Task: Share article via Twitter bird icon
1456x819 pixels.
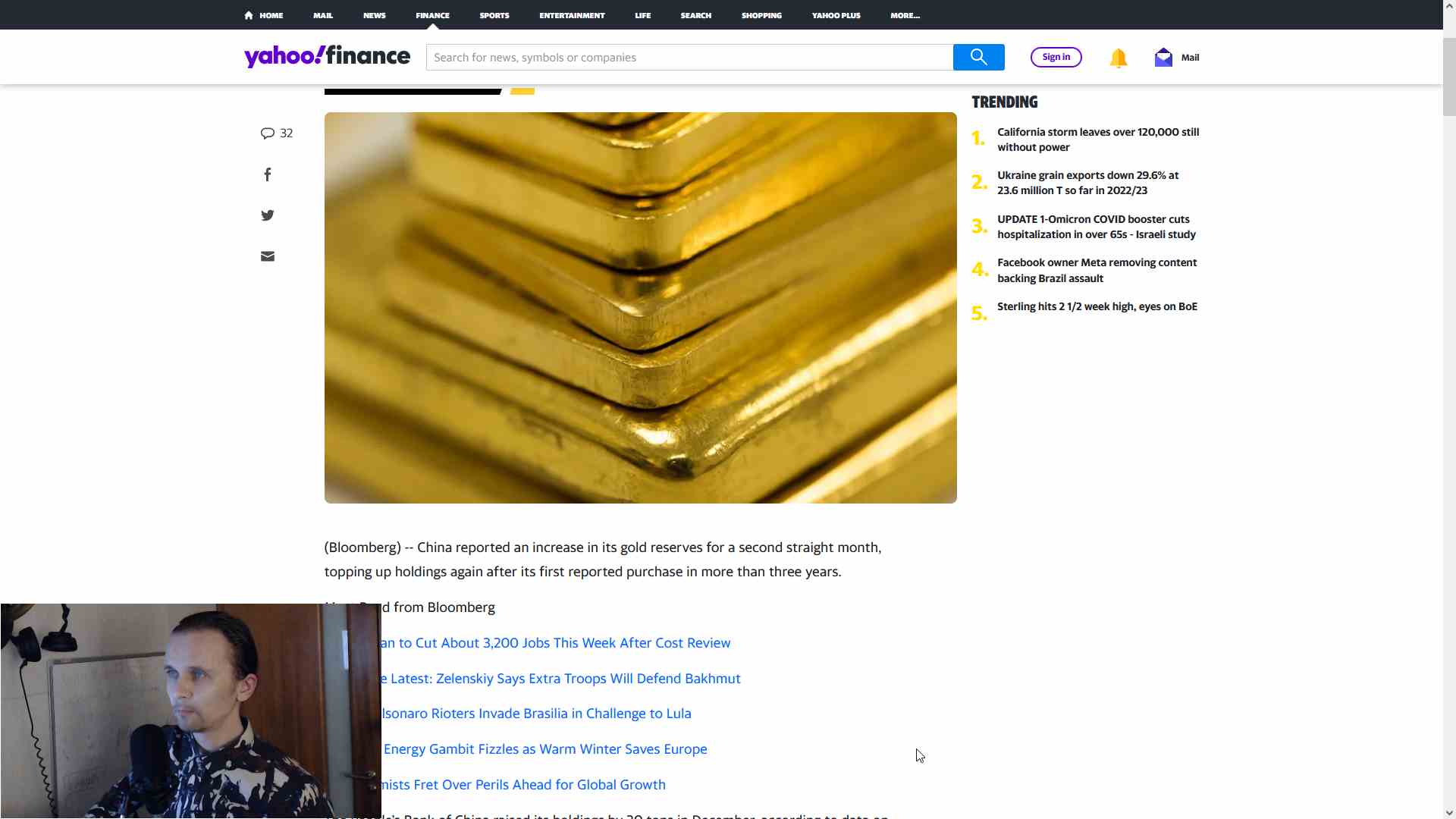Action: pos(268,215)
